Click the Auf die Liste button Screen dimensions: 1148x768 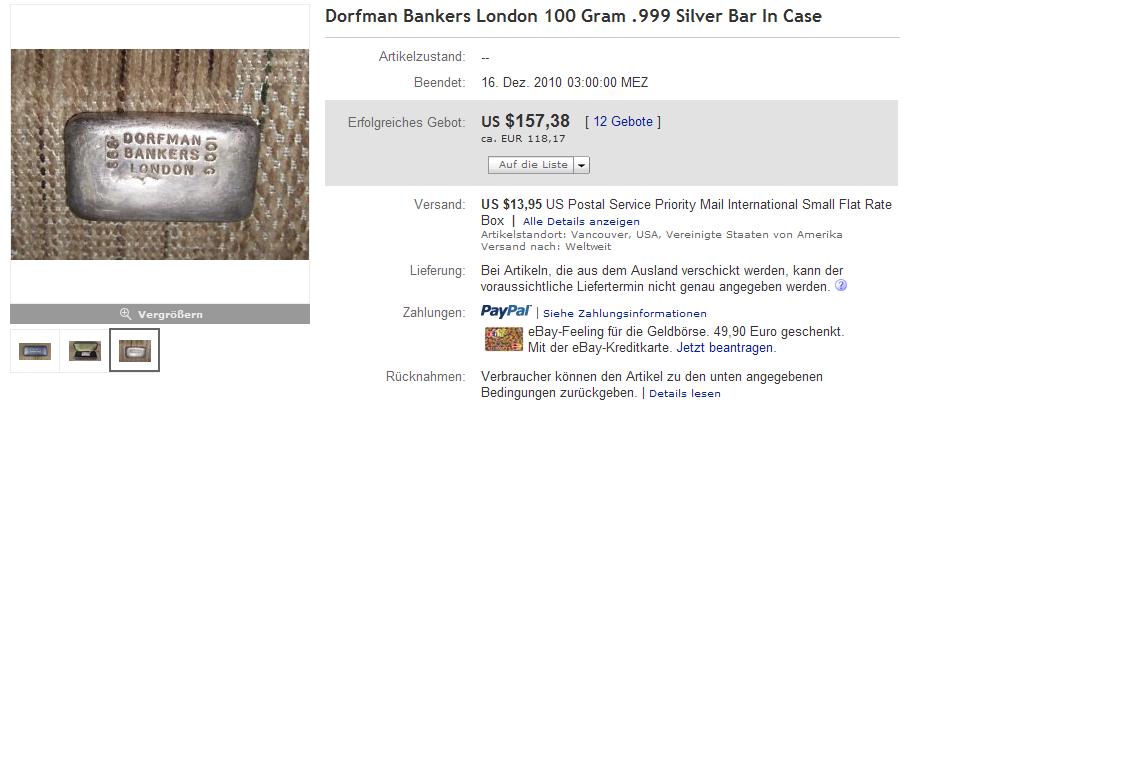click(x=532, y=165)
